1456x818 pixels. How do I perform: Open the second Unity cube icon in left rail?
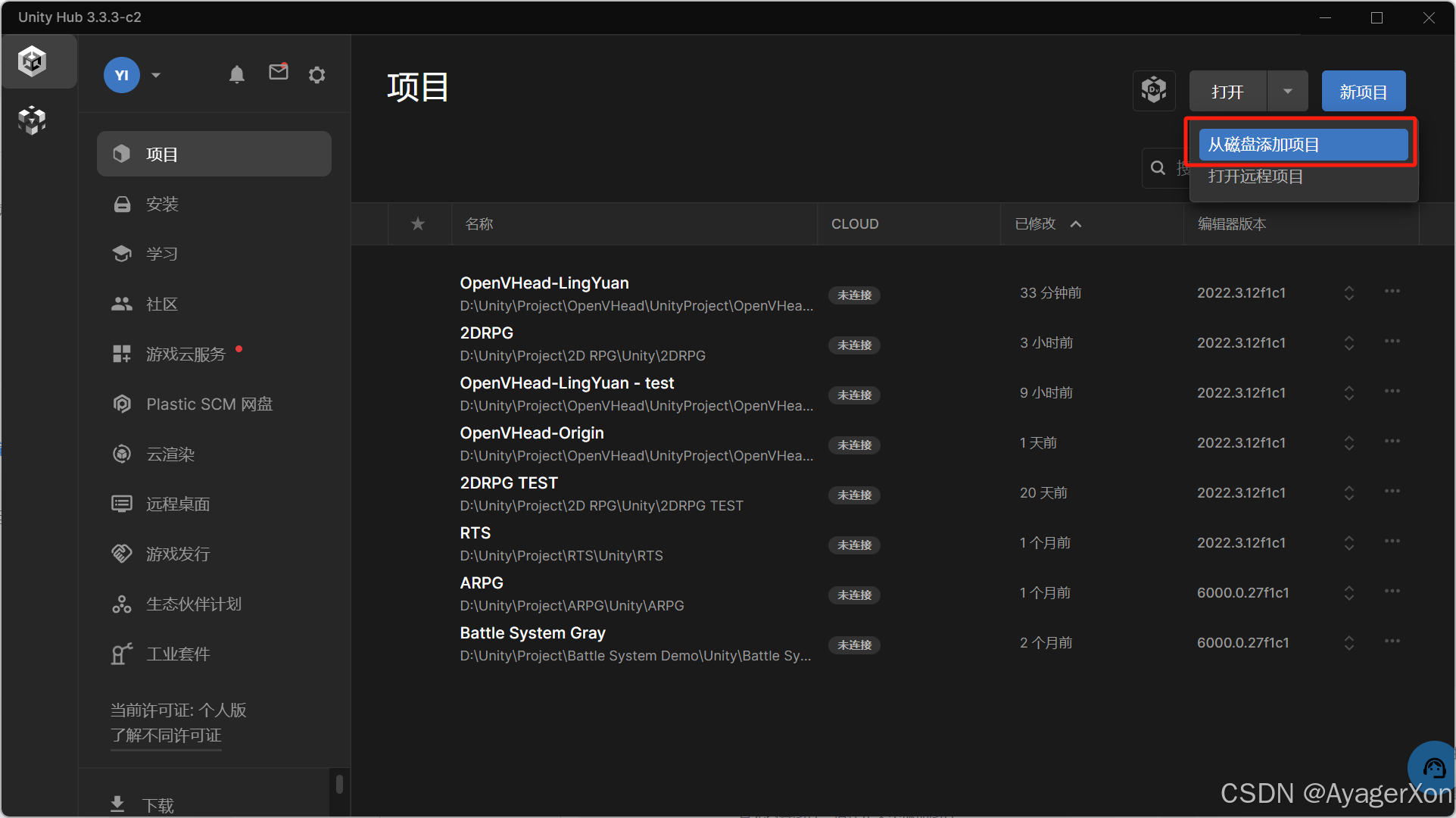(33, 120)
